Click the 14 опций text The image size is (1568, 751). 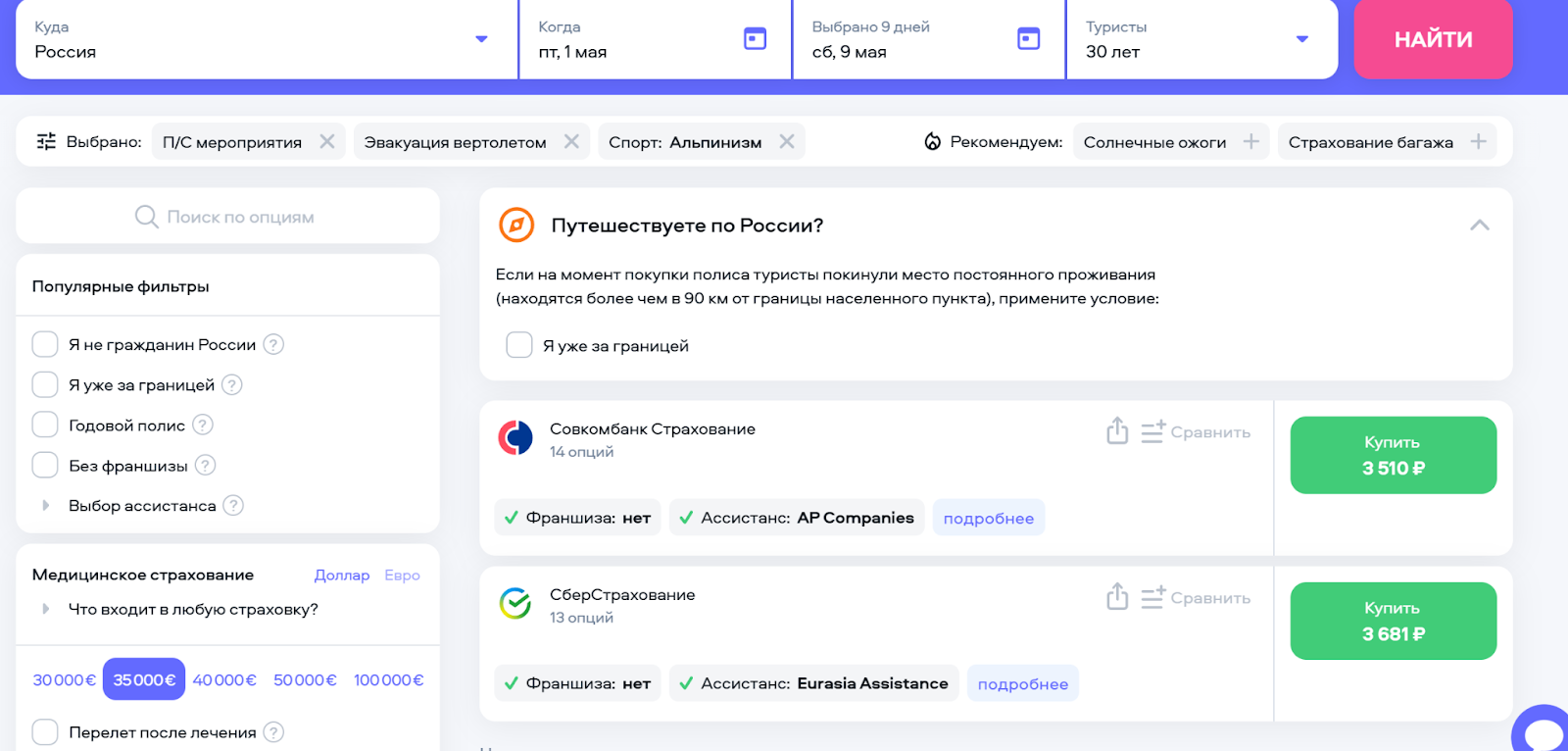coord(581,452)
